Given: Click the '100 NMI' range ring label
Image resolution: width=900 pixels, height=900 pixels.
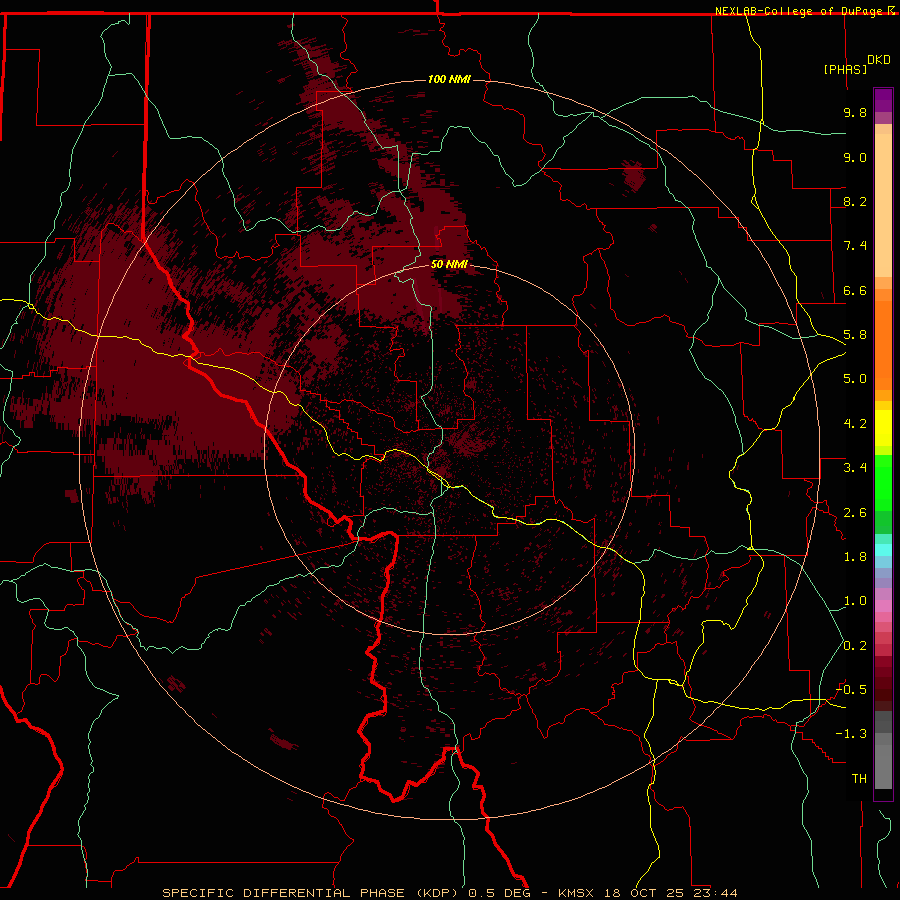Looking at the screenshot, I should coord(449,79).
